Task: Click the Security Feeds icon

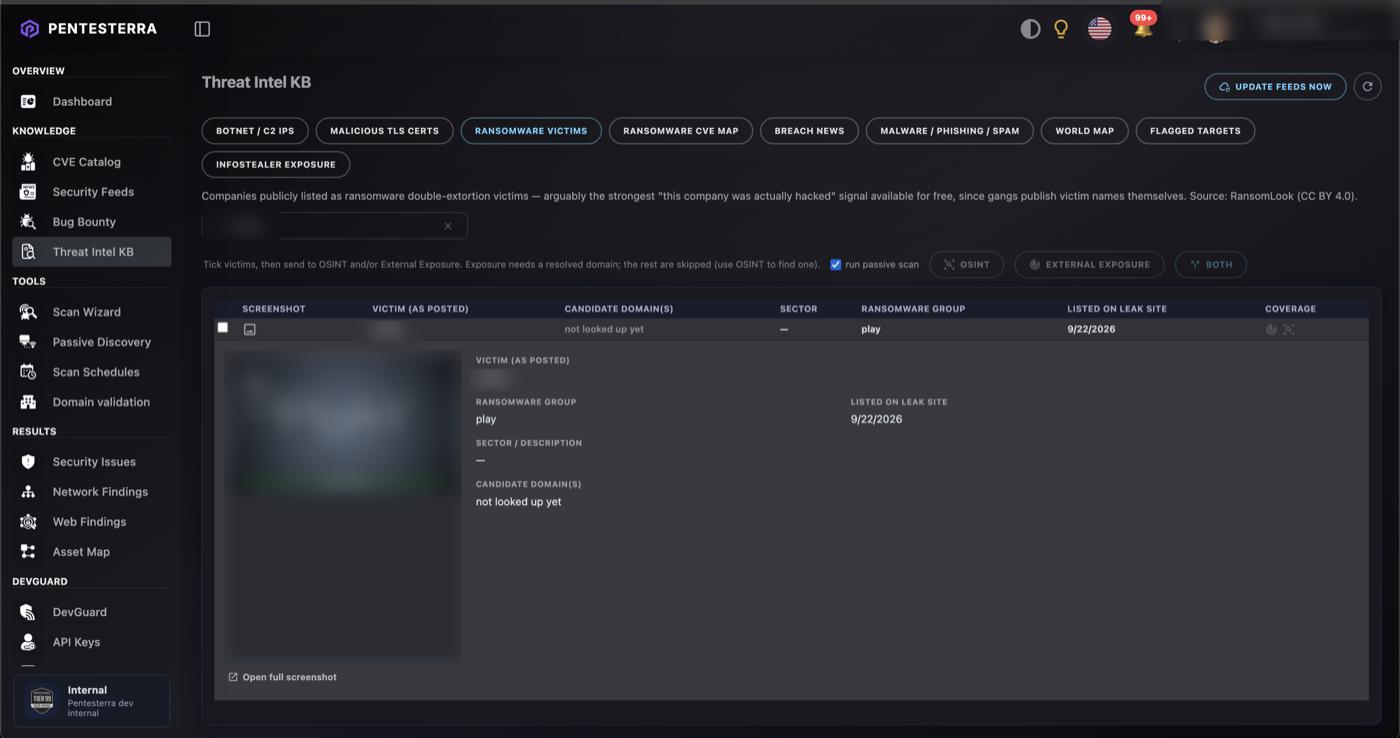Action: point(28,192)
